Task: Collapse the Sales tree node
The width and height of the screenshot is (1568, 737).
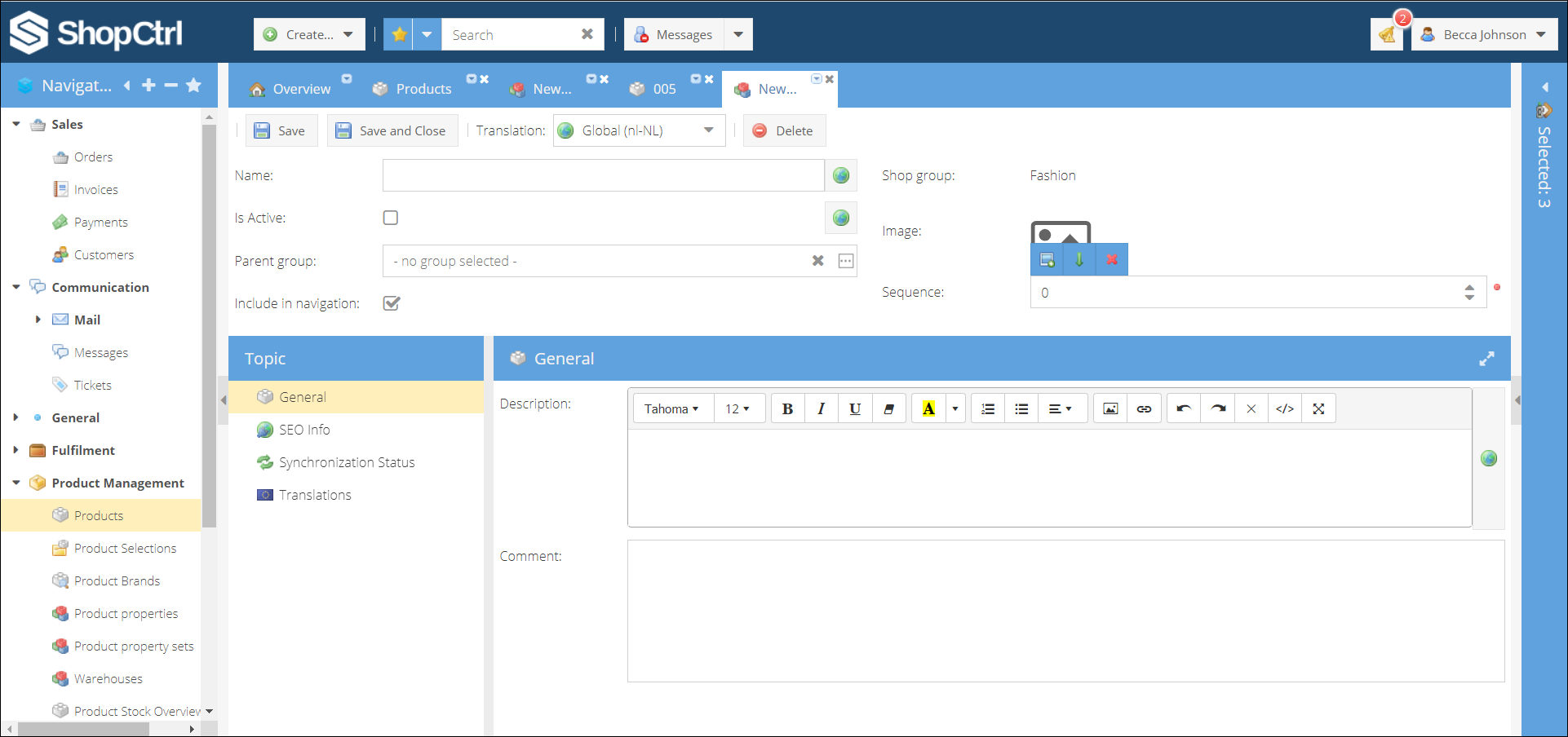Action: tap(16, 124)
